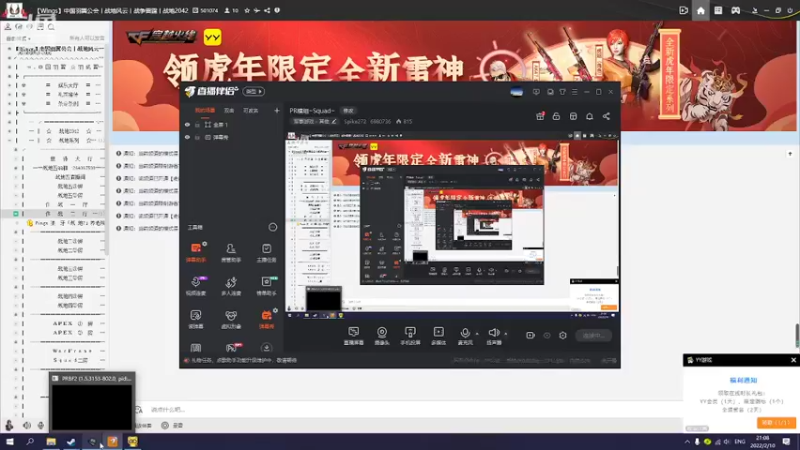Click the speaker icon at the YY window bottom-left
Screen dimensions: 800x450
coord(27,425)
